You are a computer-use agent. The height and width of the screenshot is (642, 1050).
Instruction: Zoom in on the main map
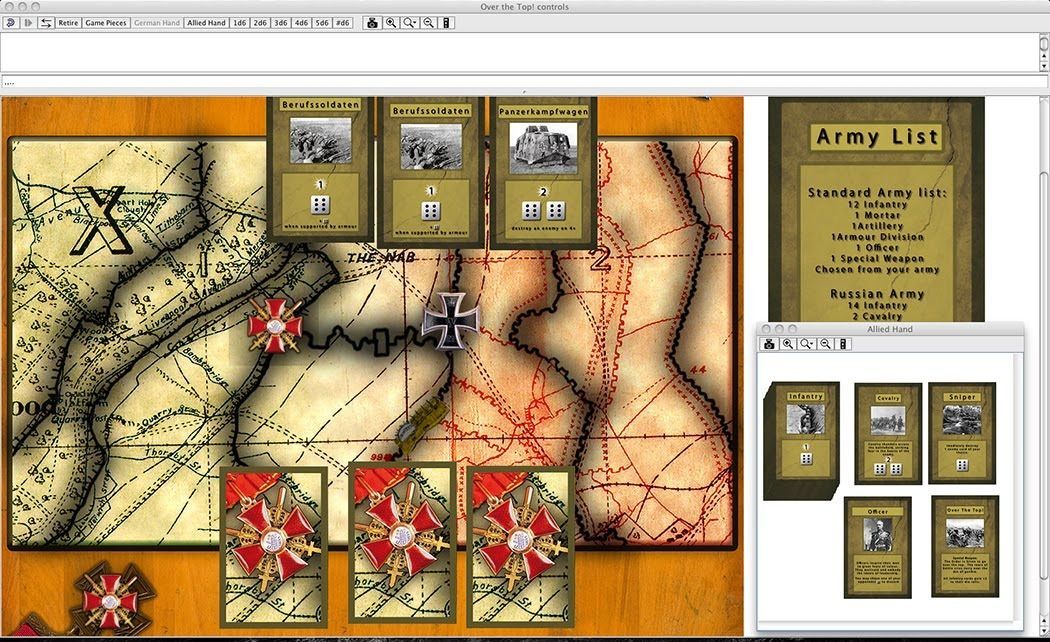[391, 23]
